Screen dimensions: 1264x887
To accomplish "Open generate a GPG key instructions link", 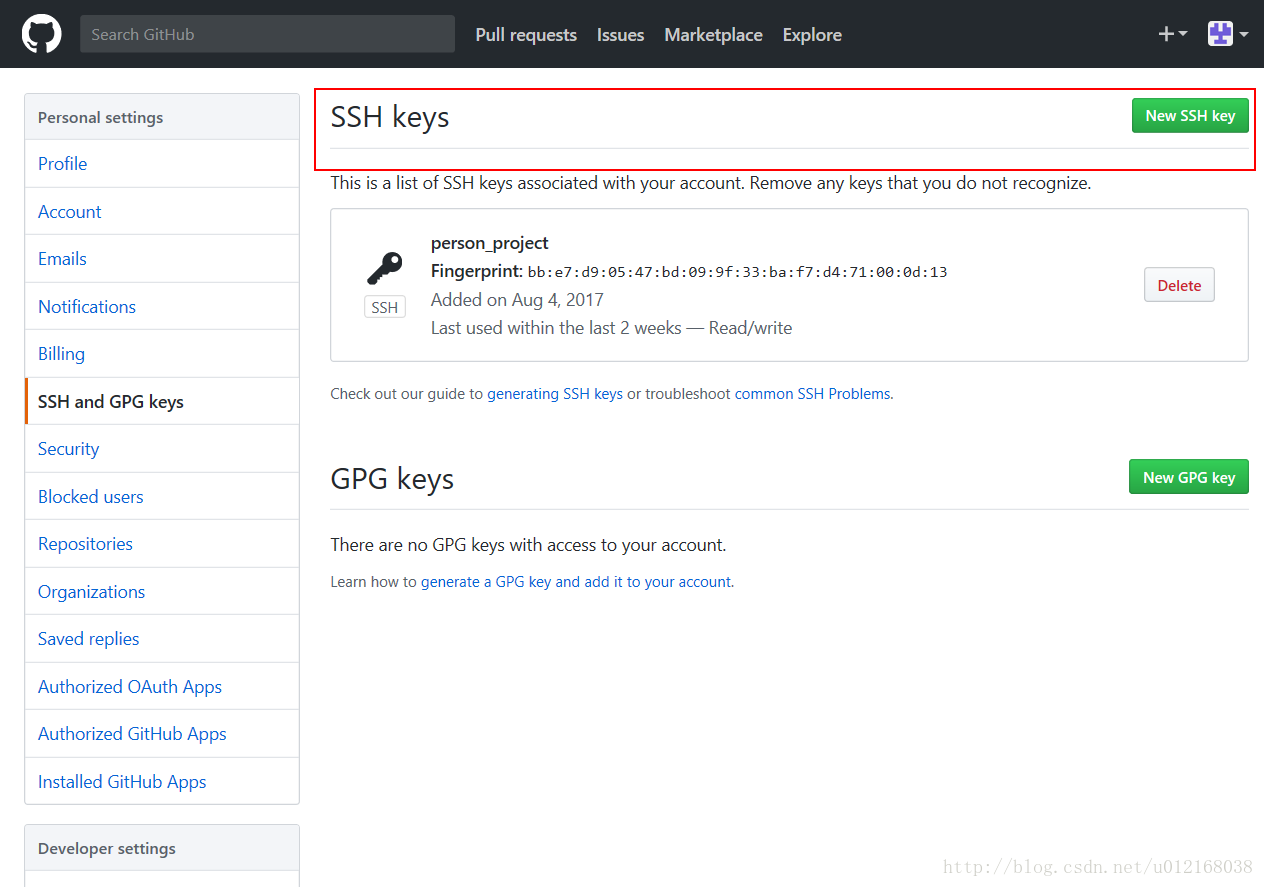I will click(576, 582).
